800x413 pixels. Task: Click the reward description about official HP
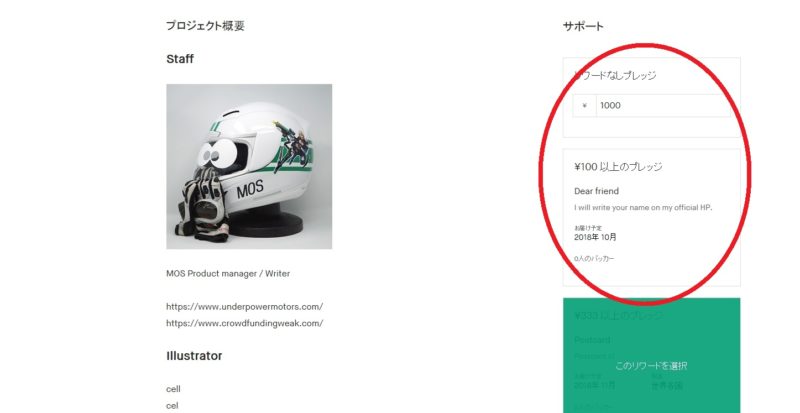pyautogui.click(x=643, y=208)
